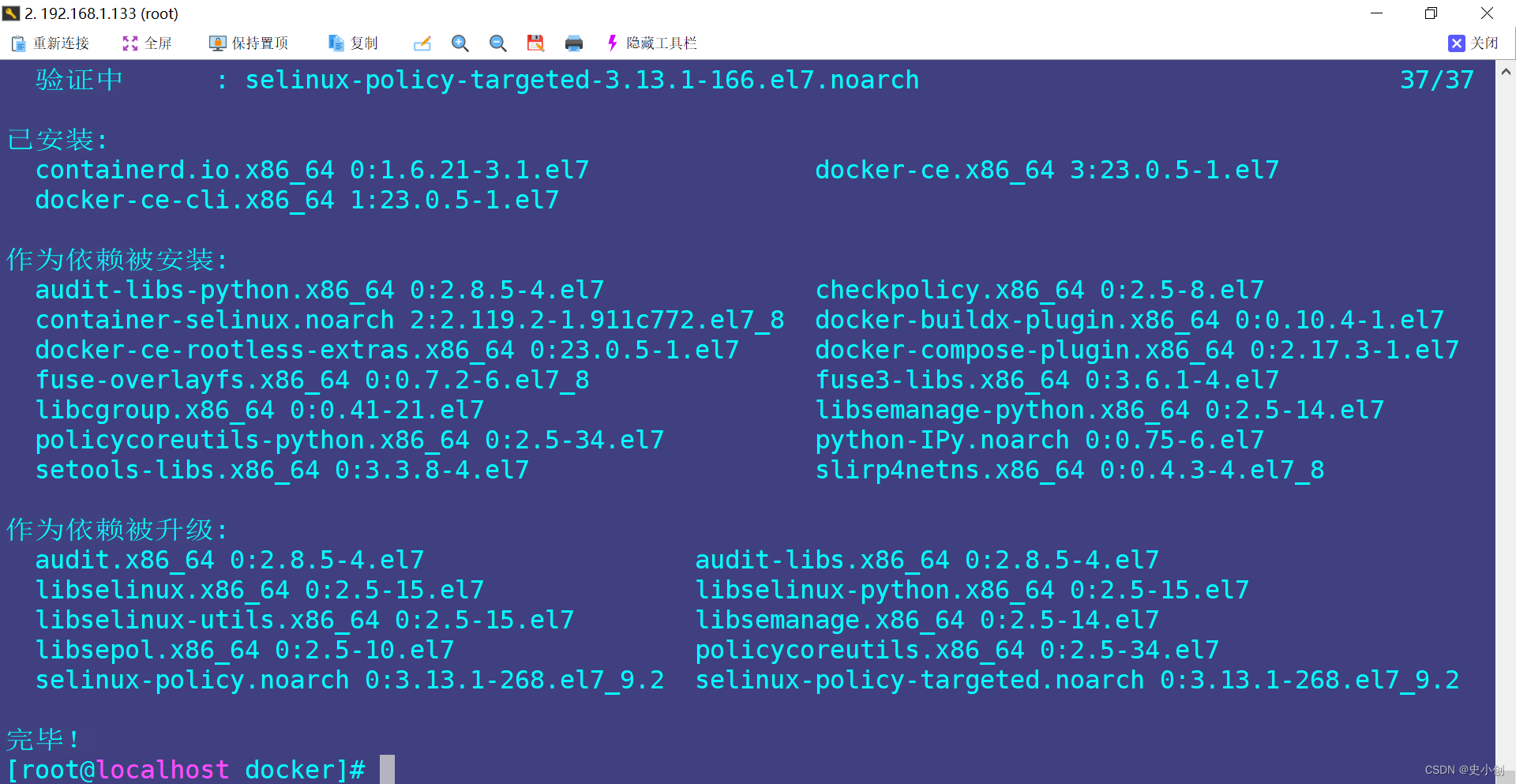This screenshot has height=784, width=1516.
Task: Click the 重新连接 reconnect button
Action: point(50,43)
